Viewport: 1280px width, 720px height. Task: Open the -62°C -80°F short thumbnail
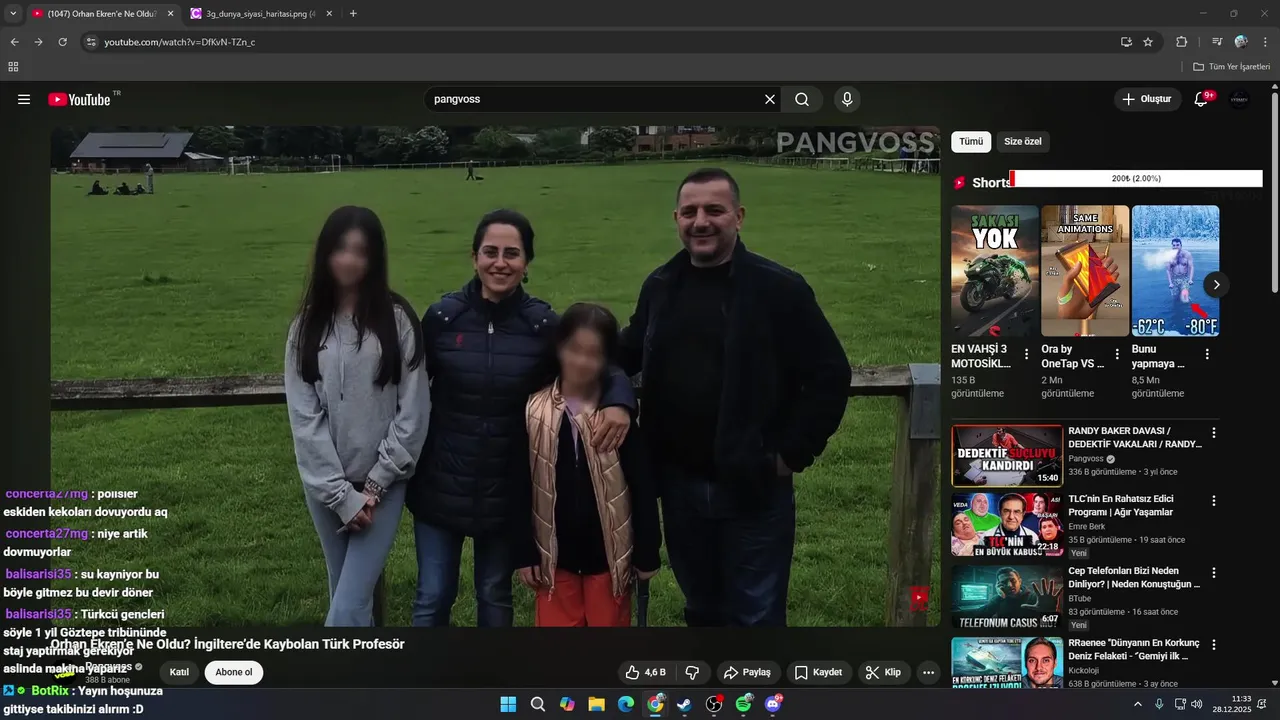[x=1175, y=271]
